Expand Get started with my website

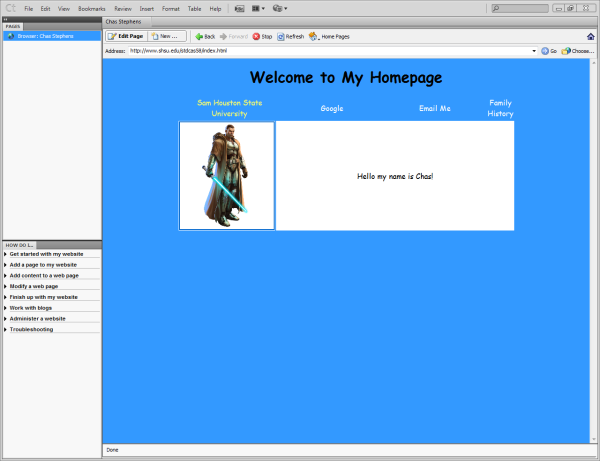[x=46, y=254]
